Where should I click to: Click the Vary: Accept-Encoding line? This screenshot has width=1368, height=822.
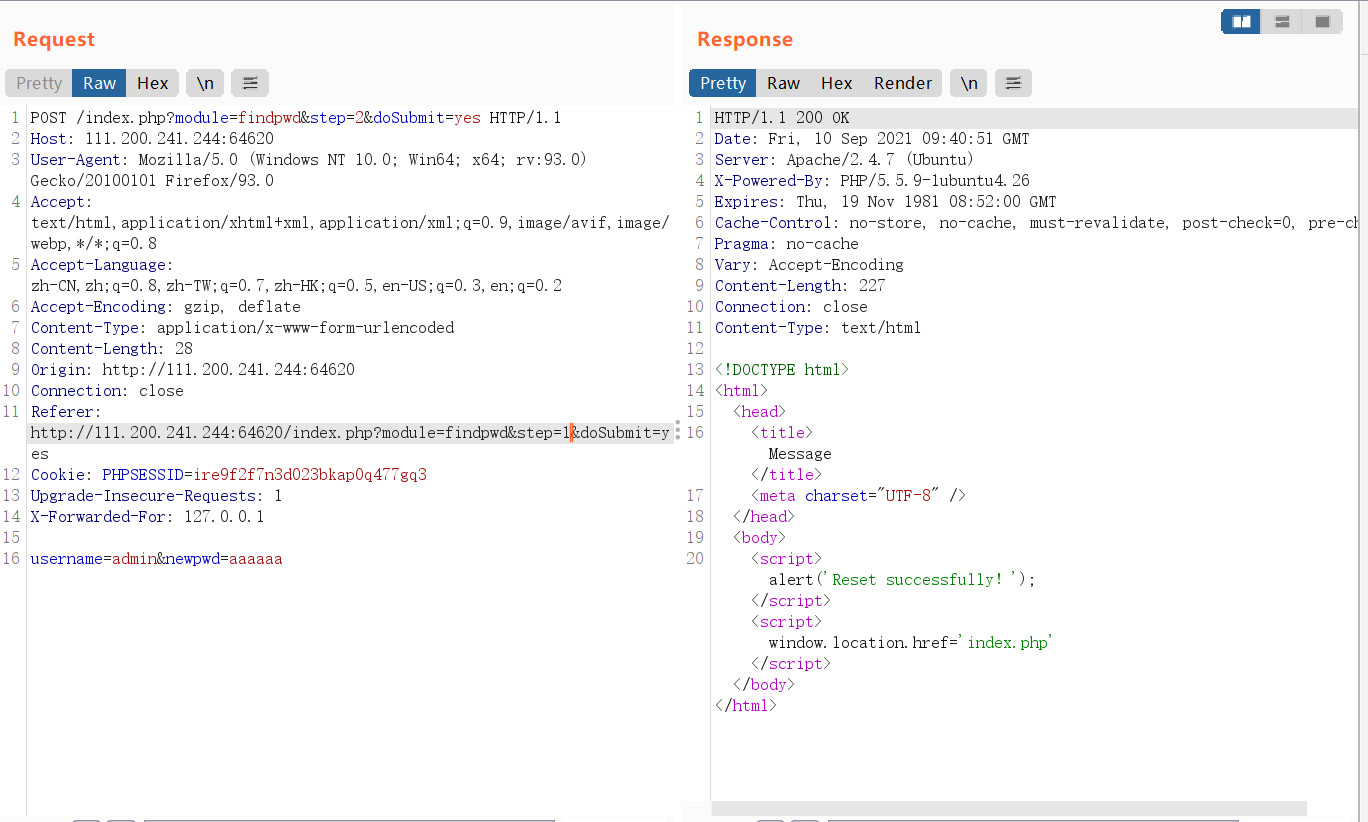pos(809,265)
